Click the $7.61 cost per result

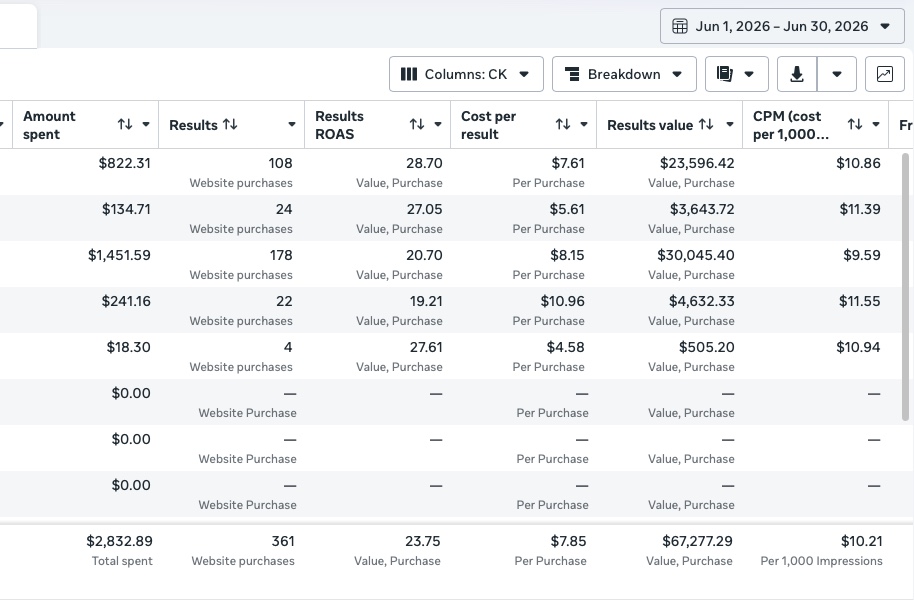pos(568,163)
